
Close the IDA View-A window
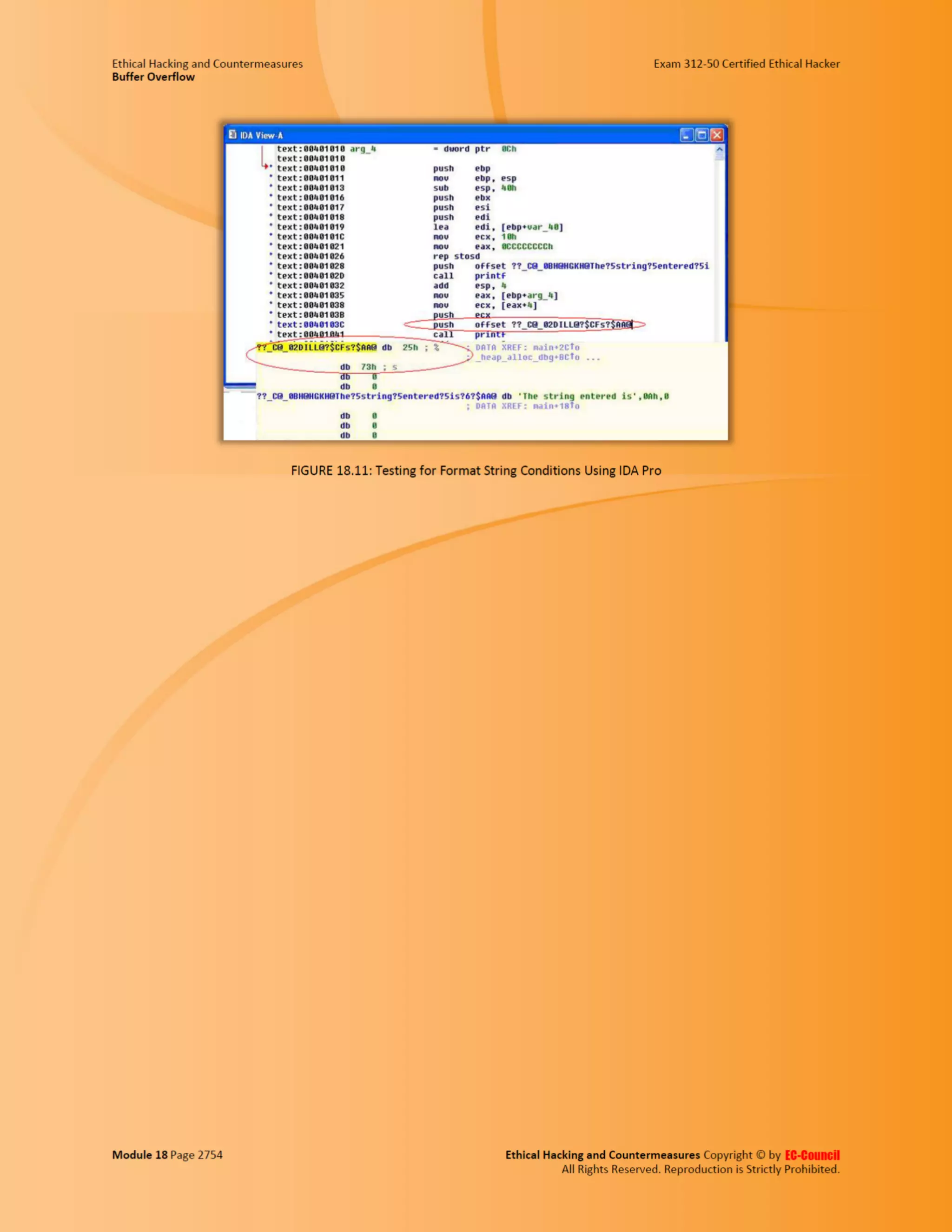[x=717, y=135]
